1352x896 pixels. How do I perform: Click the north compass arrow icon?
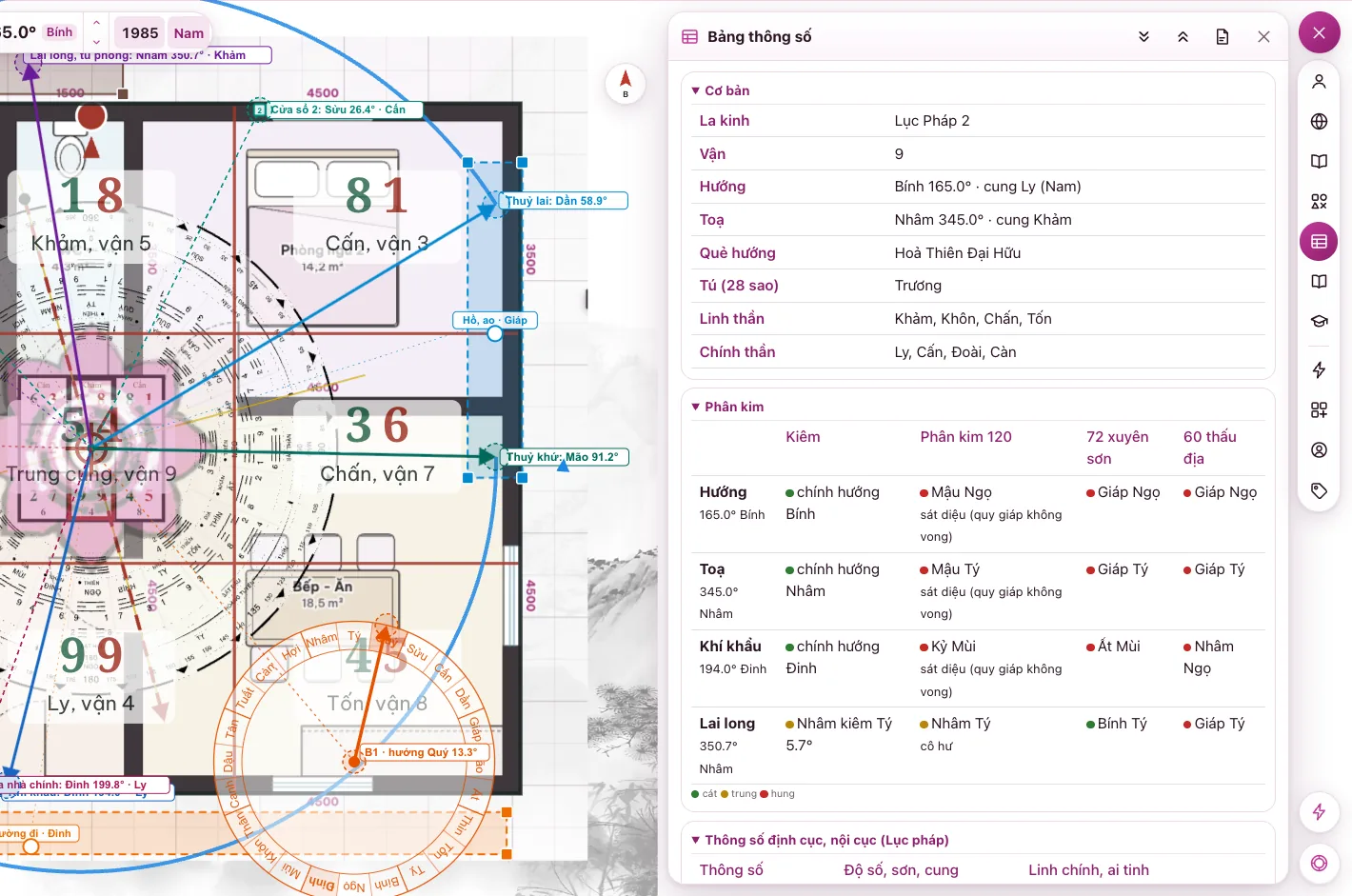pos(626,84)
